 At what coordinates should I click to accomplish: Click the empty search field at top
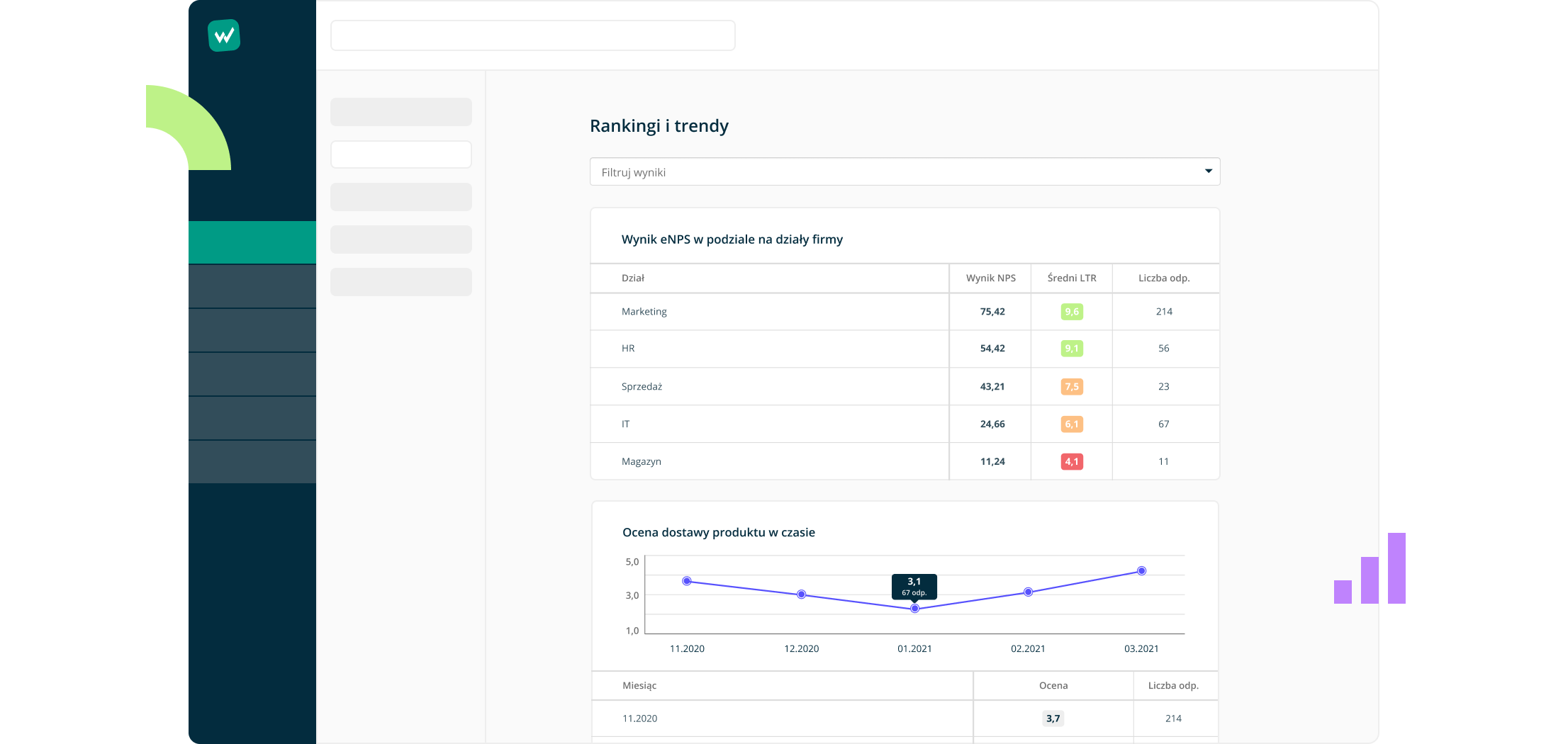(x=532, y=35)
